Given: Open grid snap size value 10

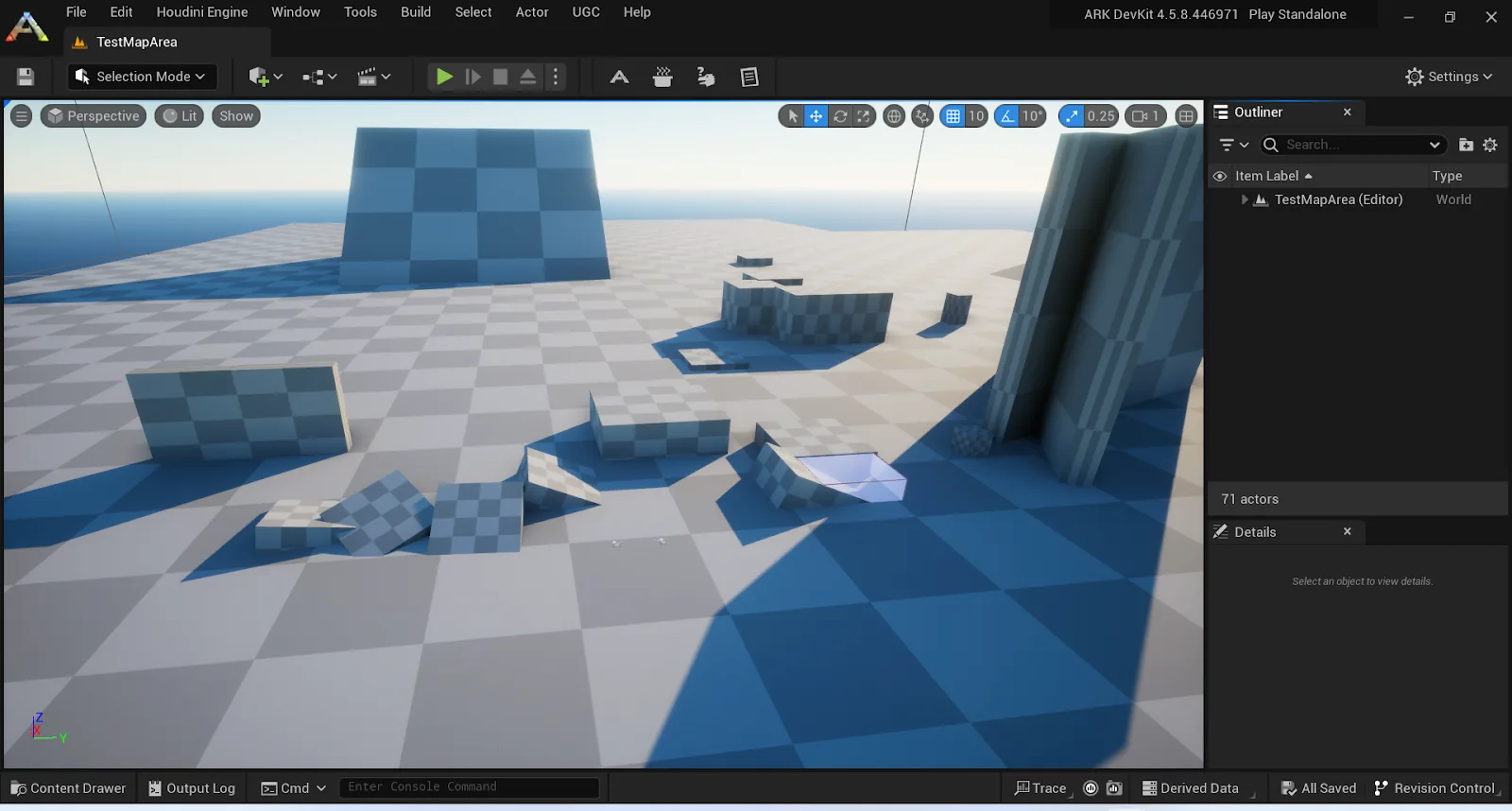Looking at the screenshot, I should coord(976,116).
